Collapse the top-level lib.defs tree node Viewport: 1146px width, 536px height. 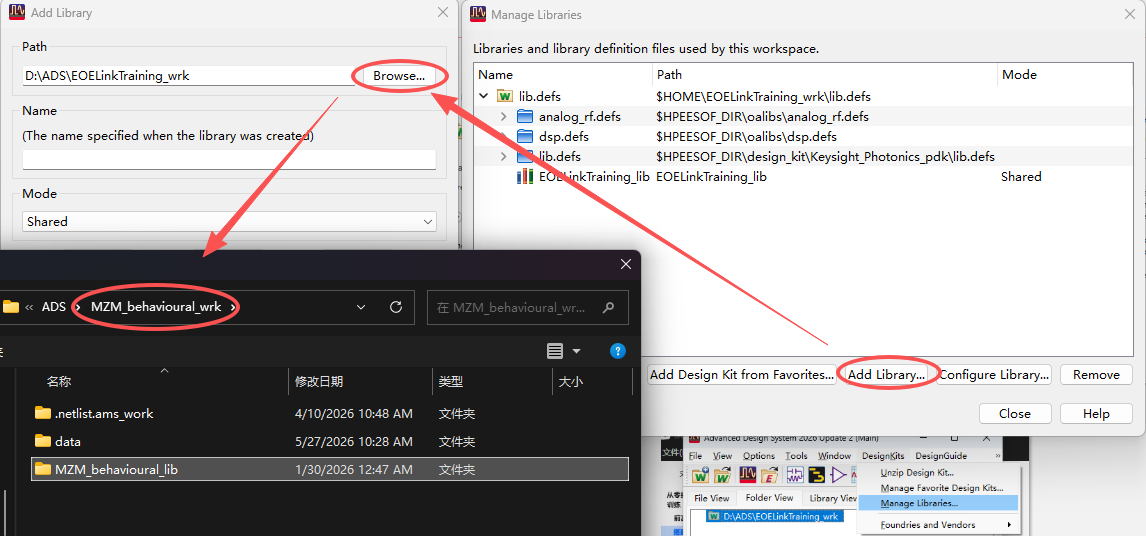(x=484, y=97)
